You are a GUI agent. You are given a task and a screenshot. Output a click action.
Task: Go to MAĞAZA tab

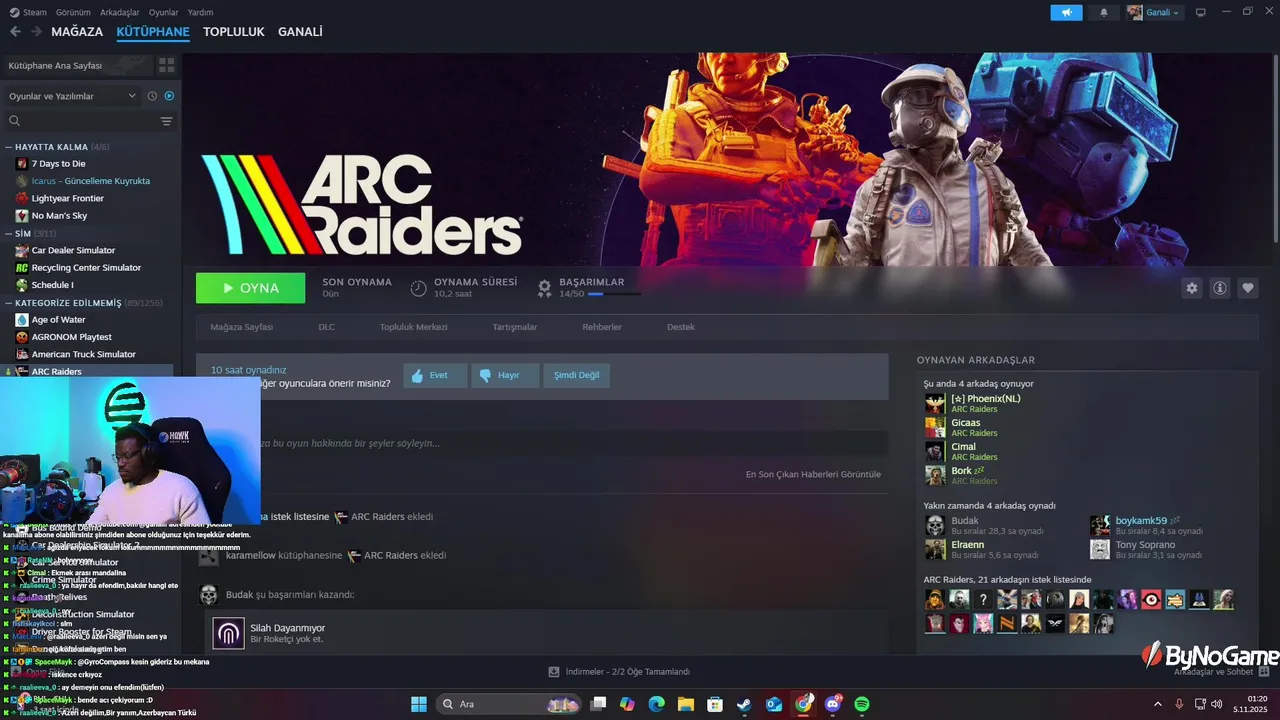pyautogui.click(x=77, y=32)
